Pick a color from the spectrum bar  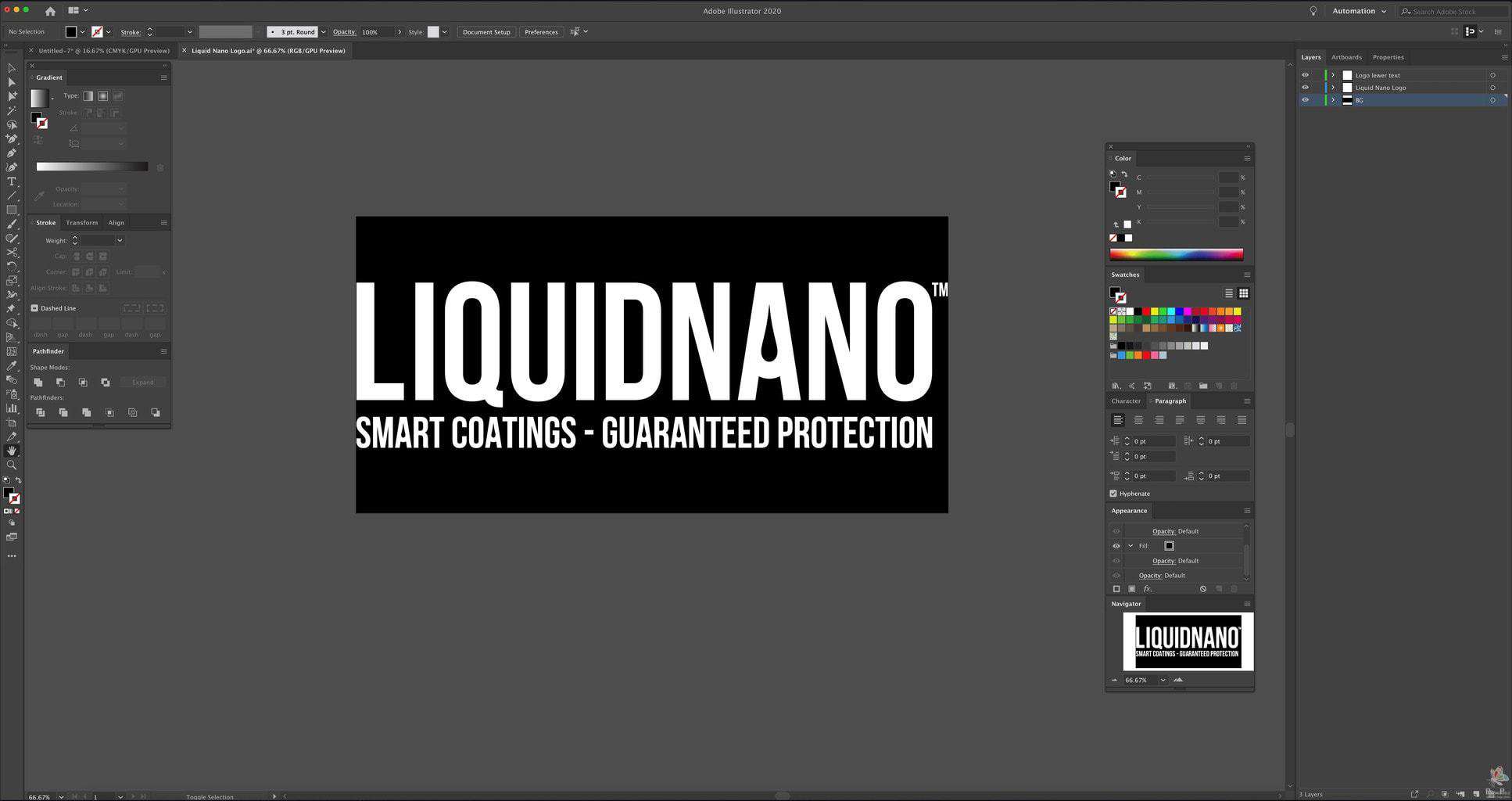tap(1176, 254)
